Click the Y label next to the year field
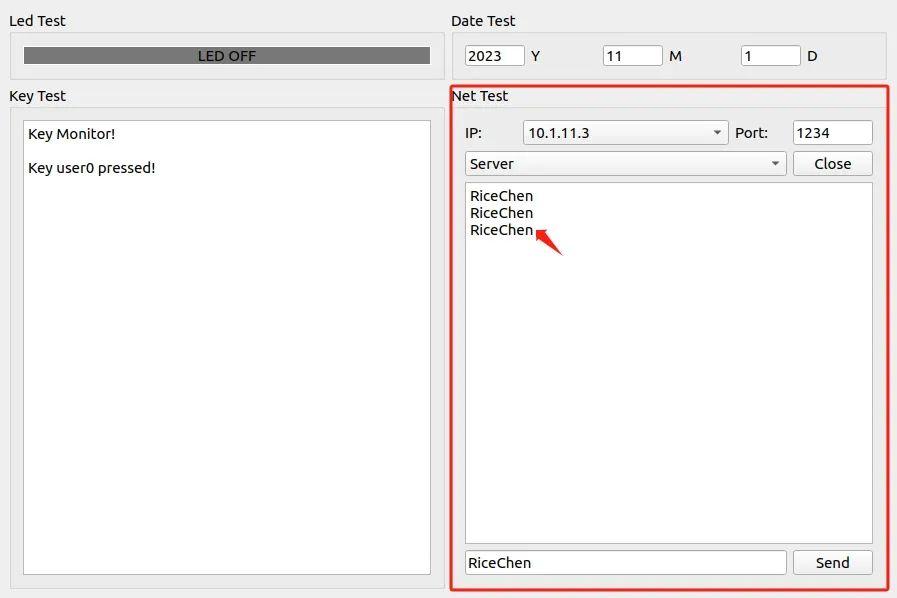Viewport: 897px width, 598px height. (x=535, y=56)
